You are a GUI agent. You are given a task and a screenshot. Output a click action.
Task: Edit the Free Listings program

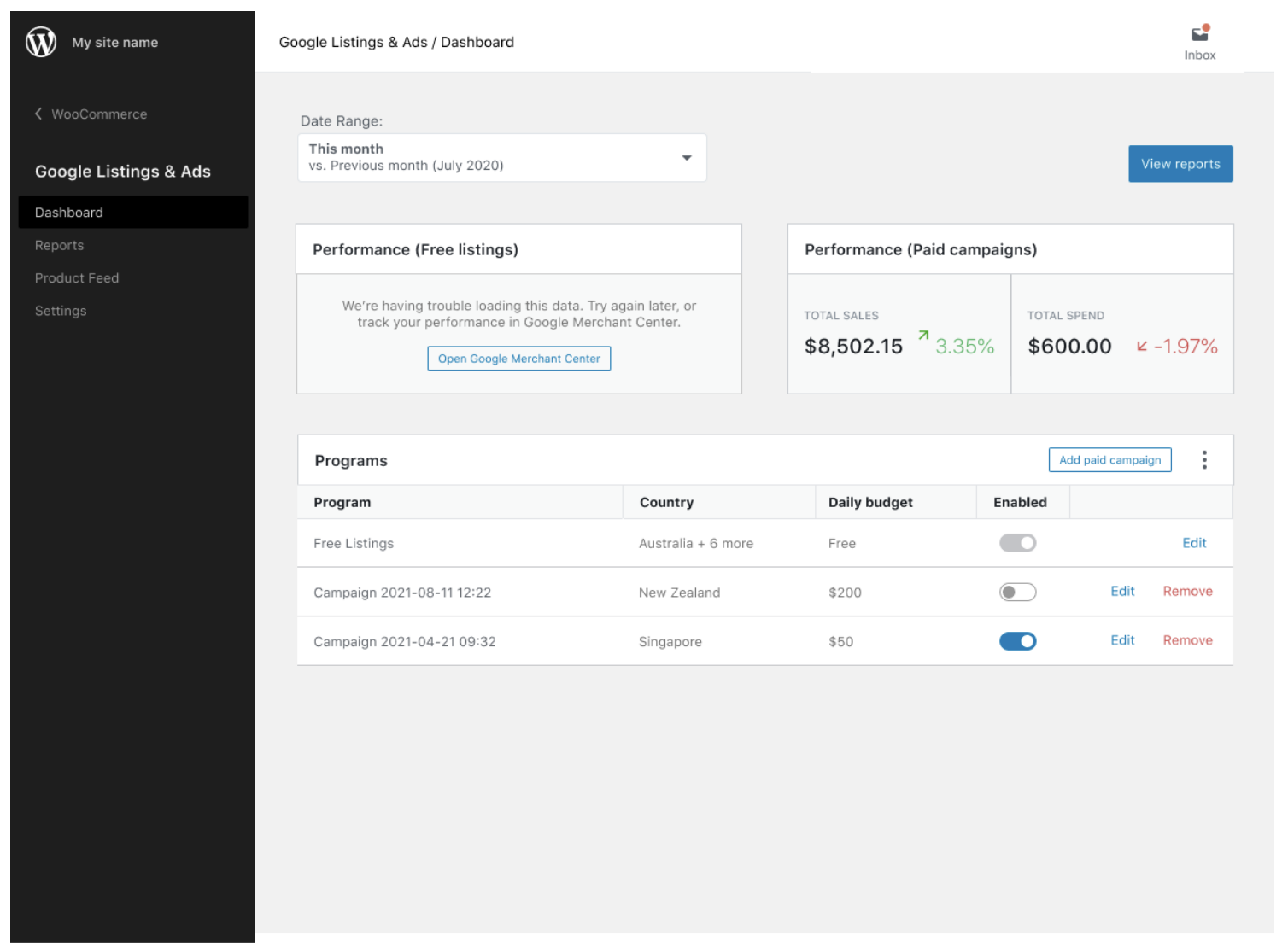1193,543
